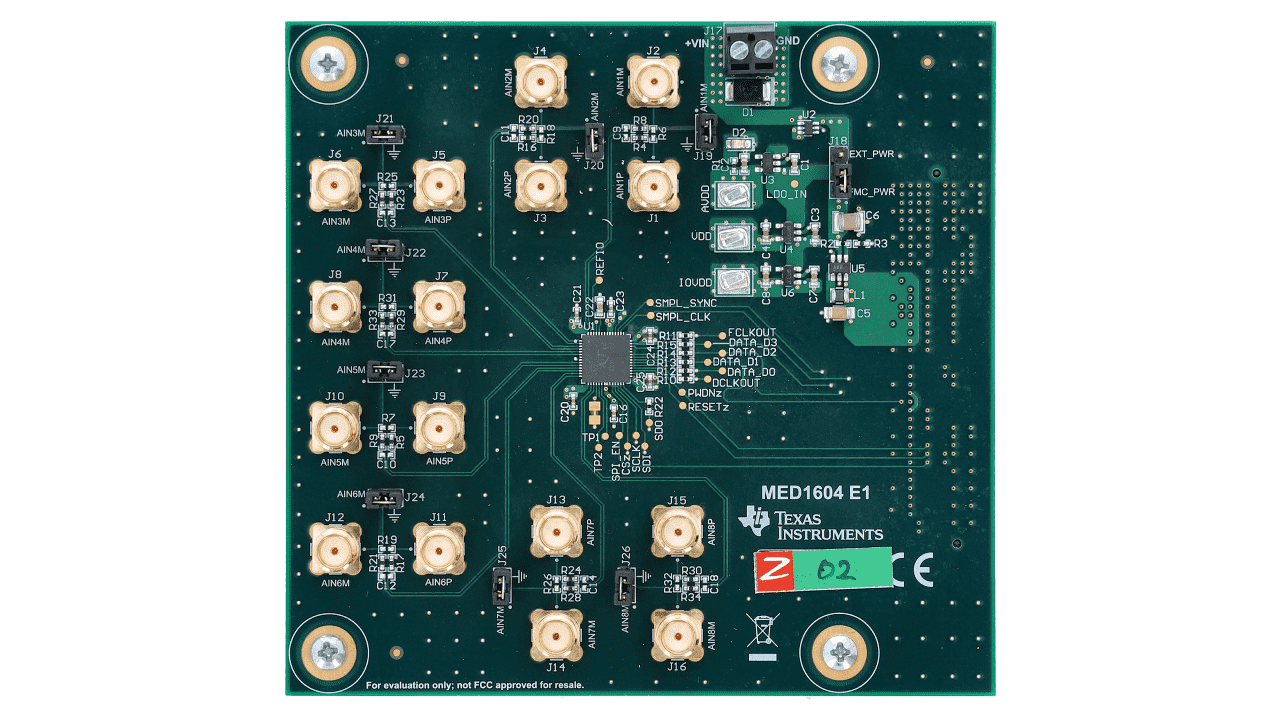Click the C6 capacitor

[849, 221]
